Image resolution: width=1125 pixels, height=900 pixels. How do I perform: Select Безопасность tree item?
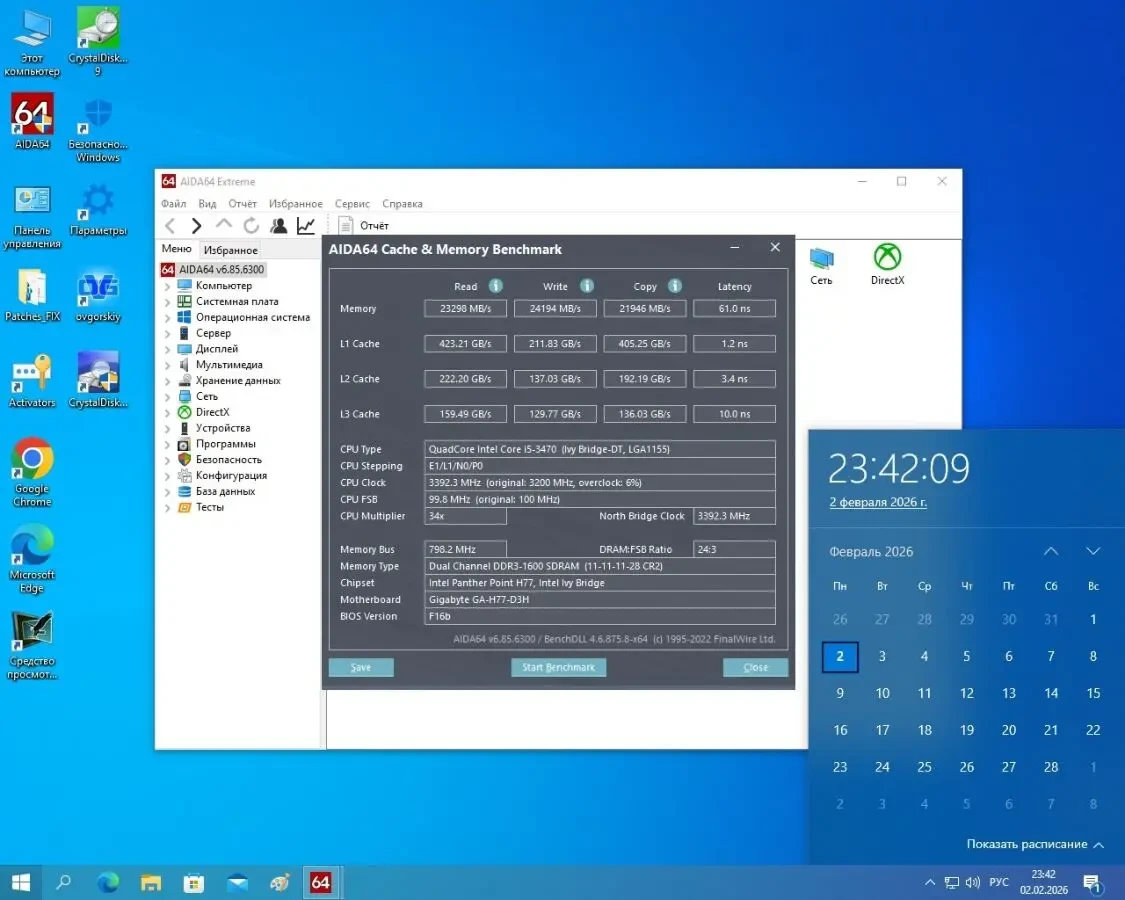(229, 459)
